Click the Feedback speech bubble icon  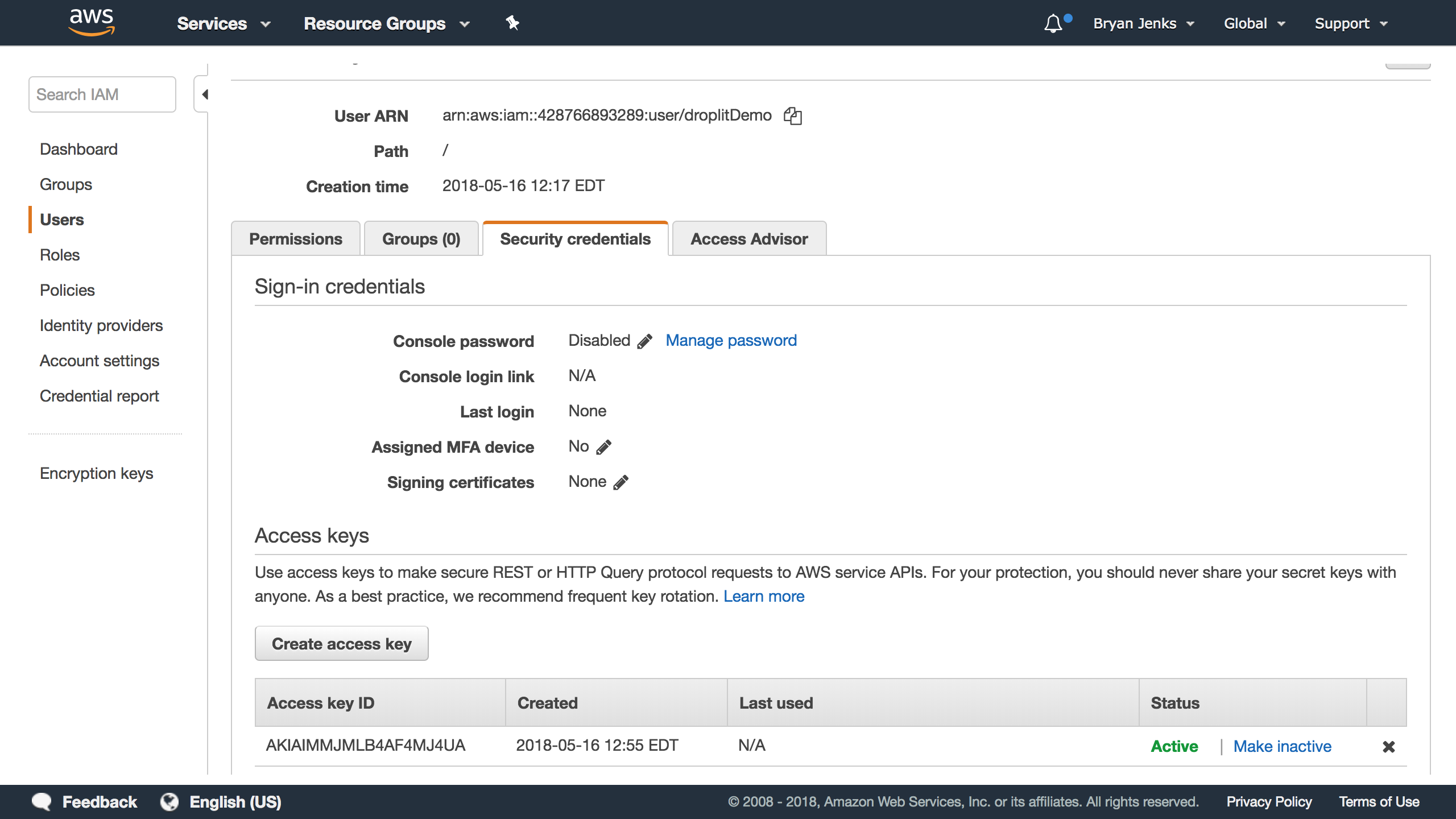coord(42,802)
